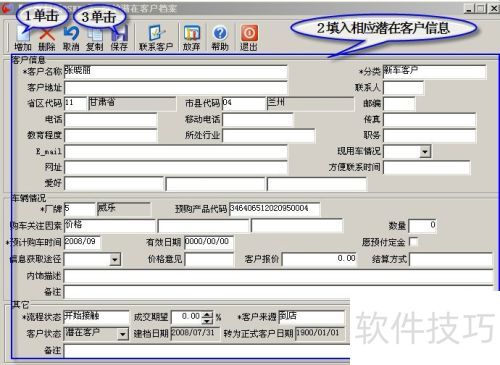Click the 增加 add icon

tap(23, 35)
